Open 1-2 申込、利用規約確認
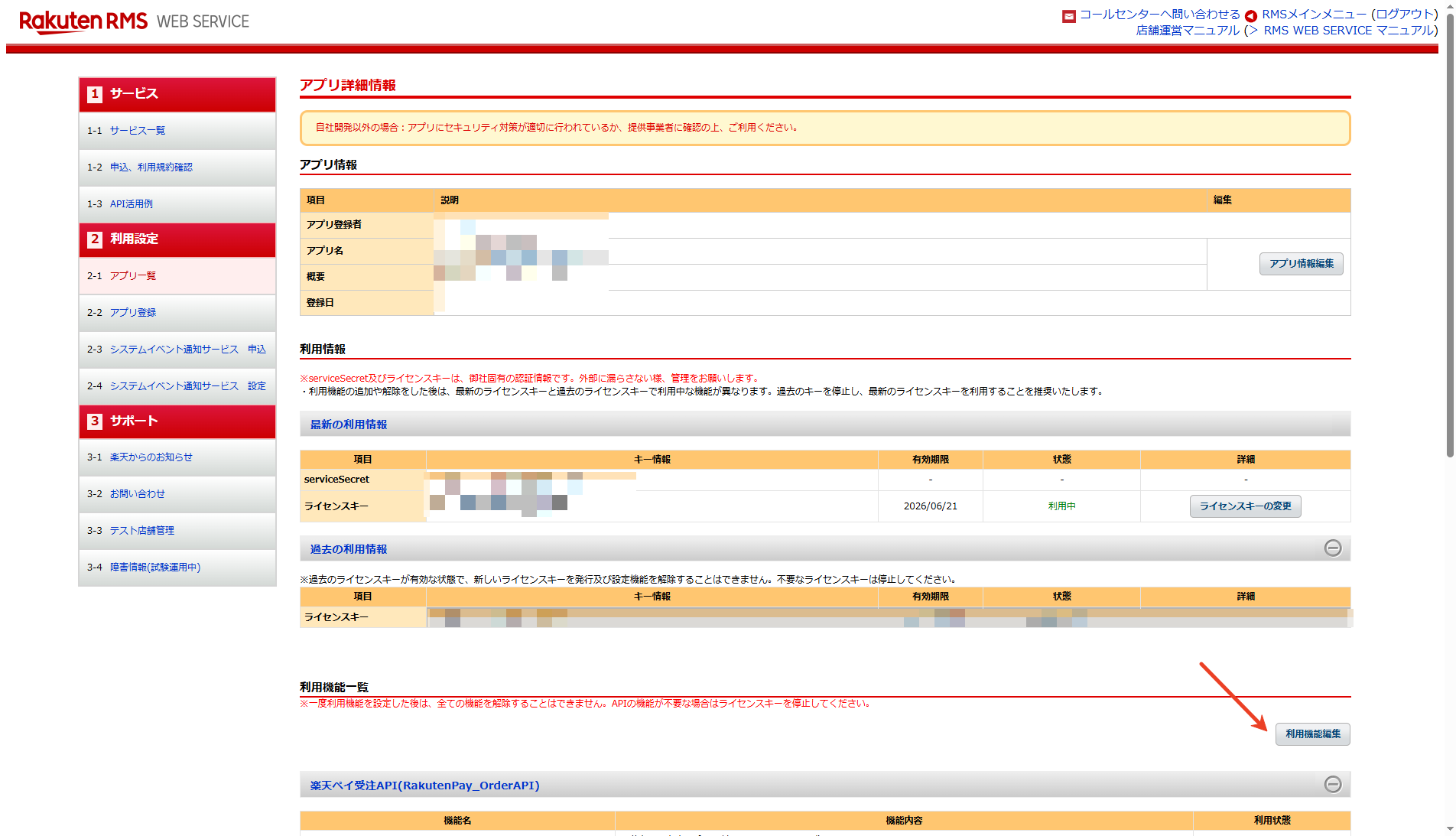1456x836 pixels. click(177, 168)
